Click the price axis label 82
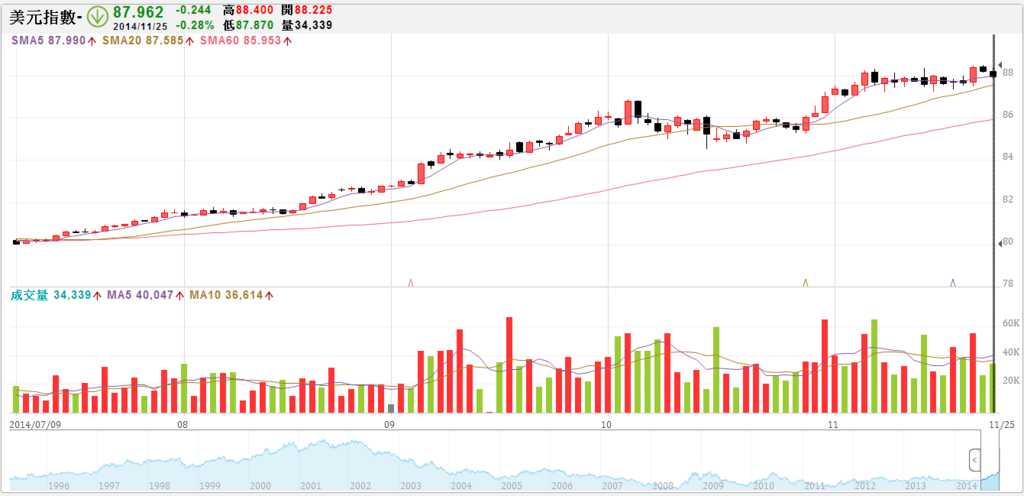The image size is (1024, 496). 1010,200
